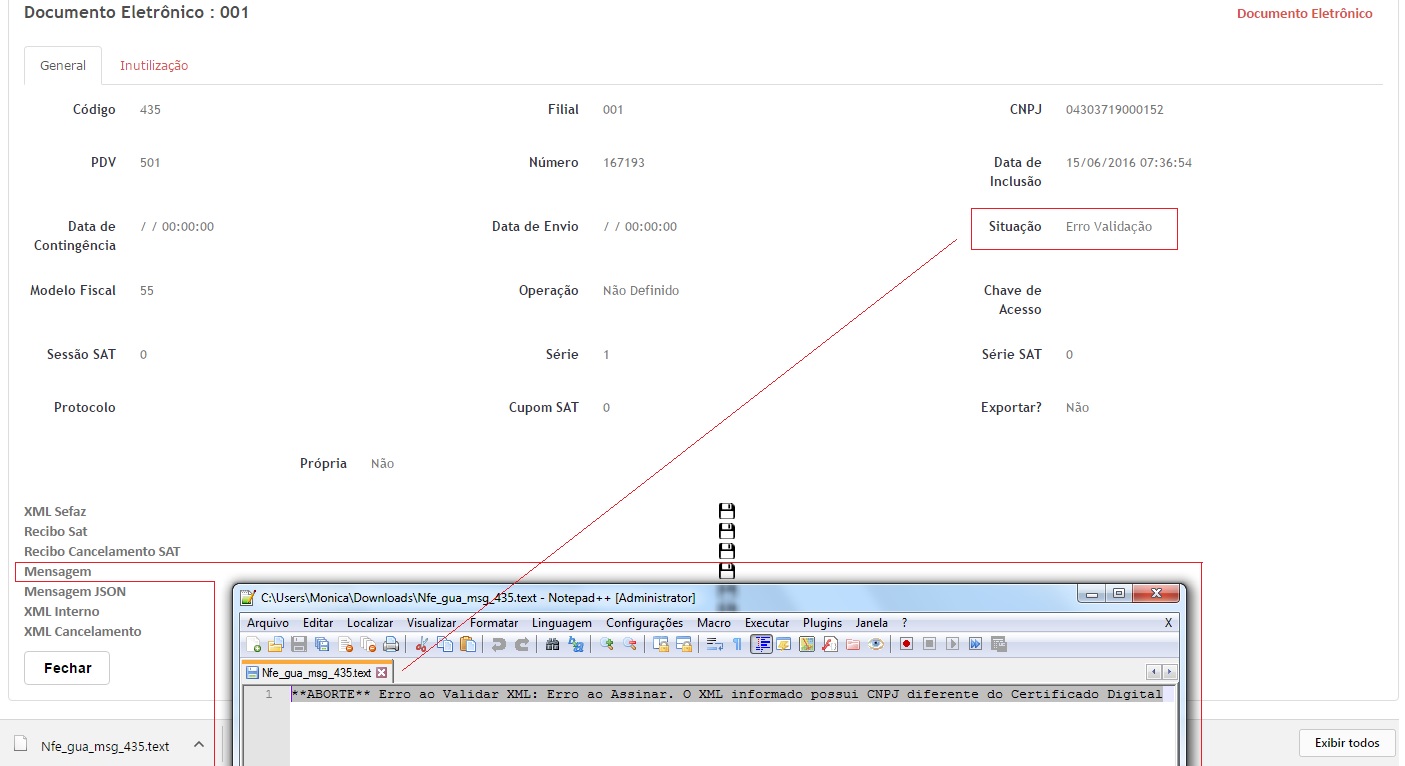
Task: Start macro recording with the red record icon
Action: click(x=906, y=645)
